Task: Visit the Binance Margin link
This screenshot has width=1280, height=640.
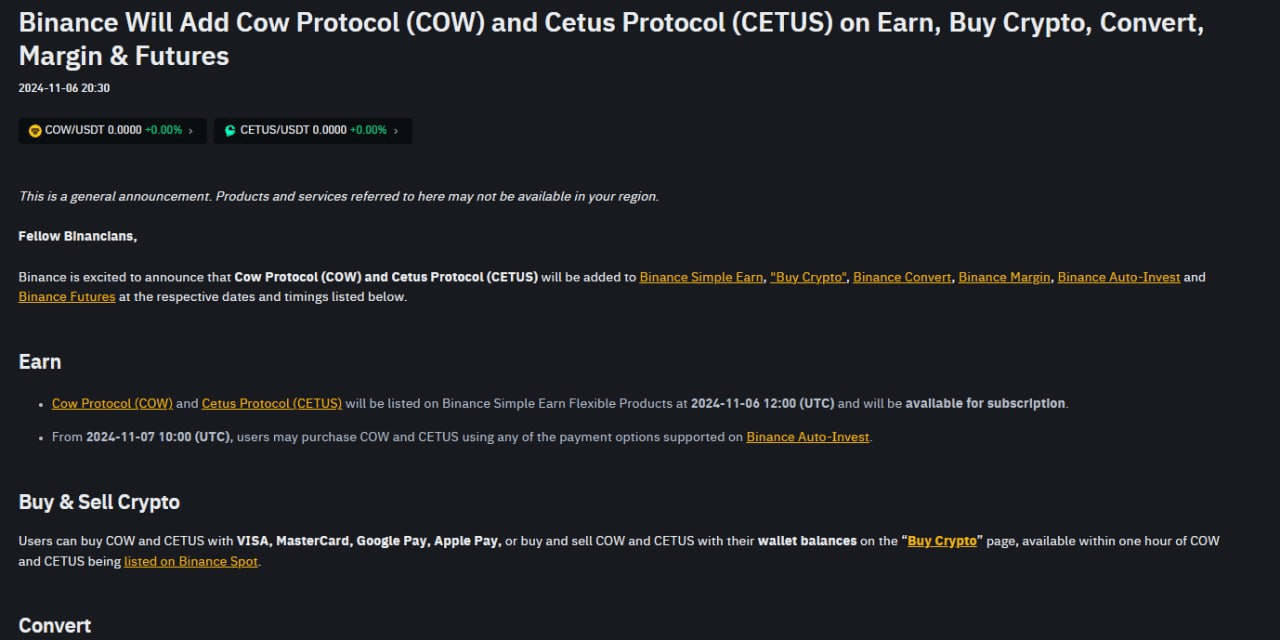Action: [x=1005, y=277]
